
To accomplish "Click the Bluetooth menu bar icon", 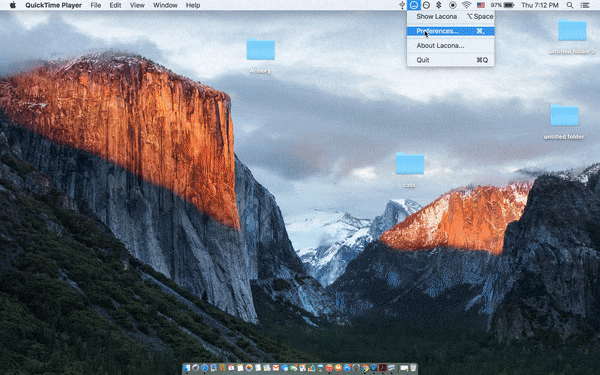I will pyautogui.click(x=439, y=5).
